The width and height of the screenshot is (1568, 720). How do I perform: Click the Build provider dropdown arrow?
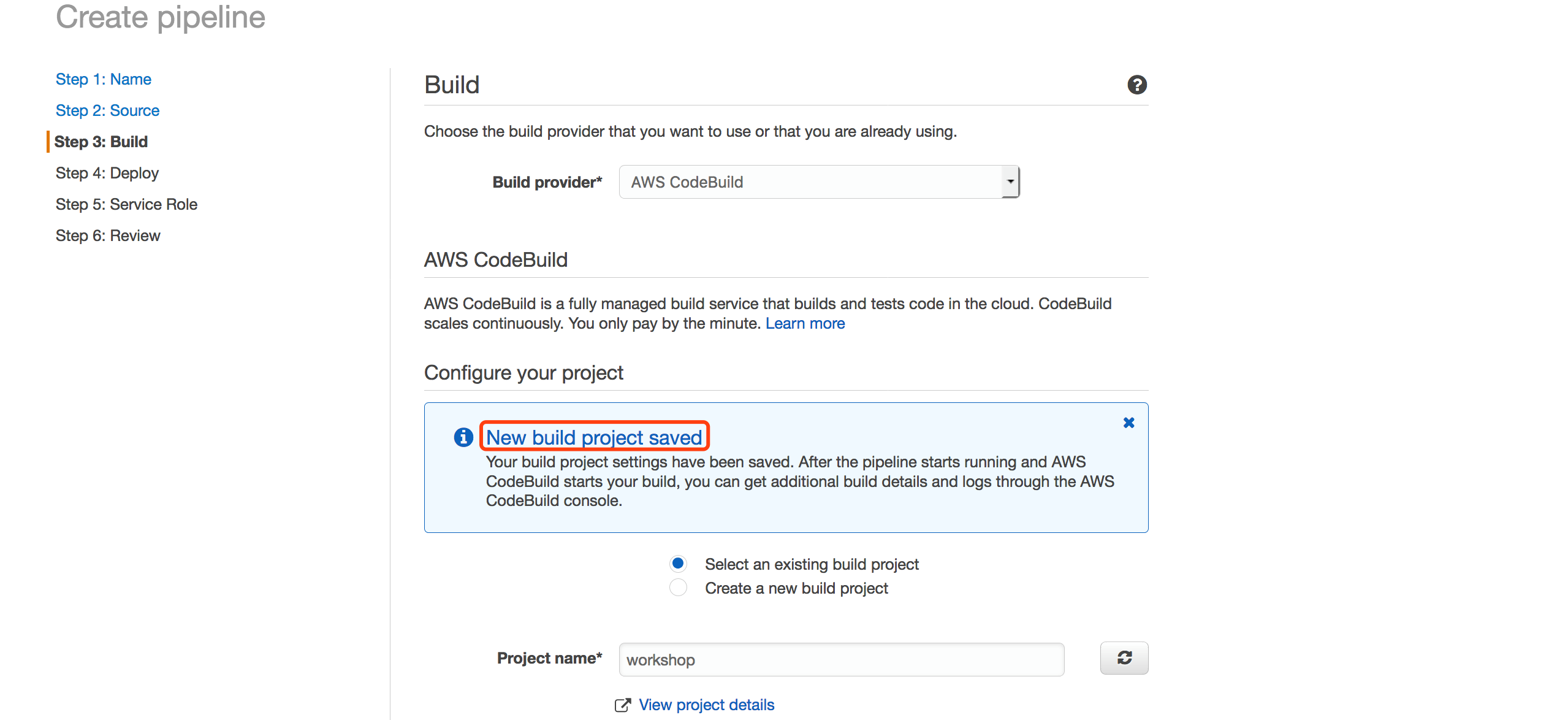click(x=1010, y=182)
